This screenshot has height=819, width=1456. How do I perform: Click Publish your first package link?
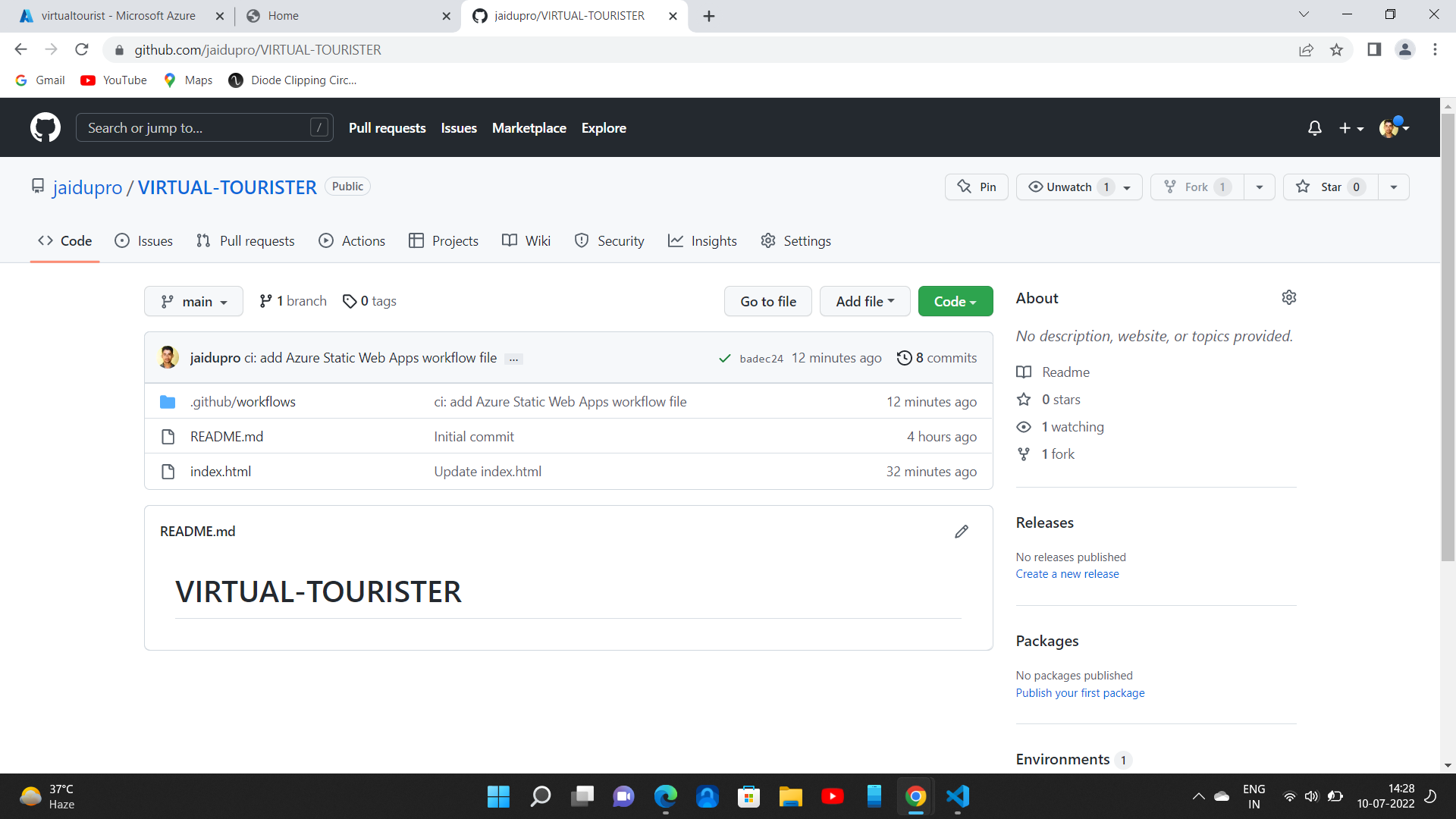pyautogui.click(x=1080, y=692)
